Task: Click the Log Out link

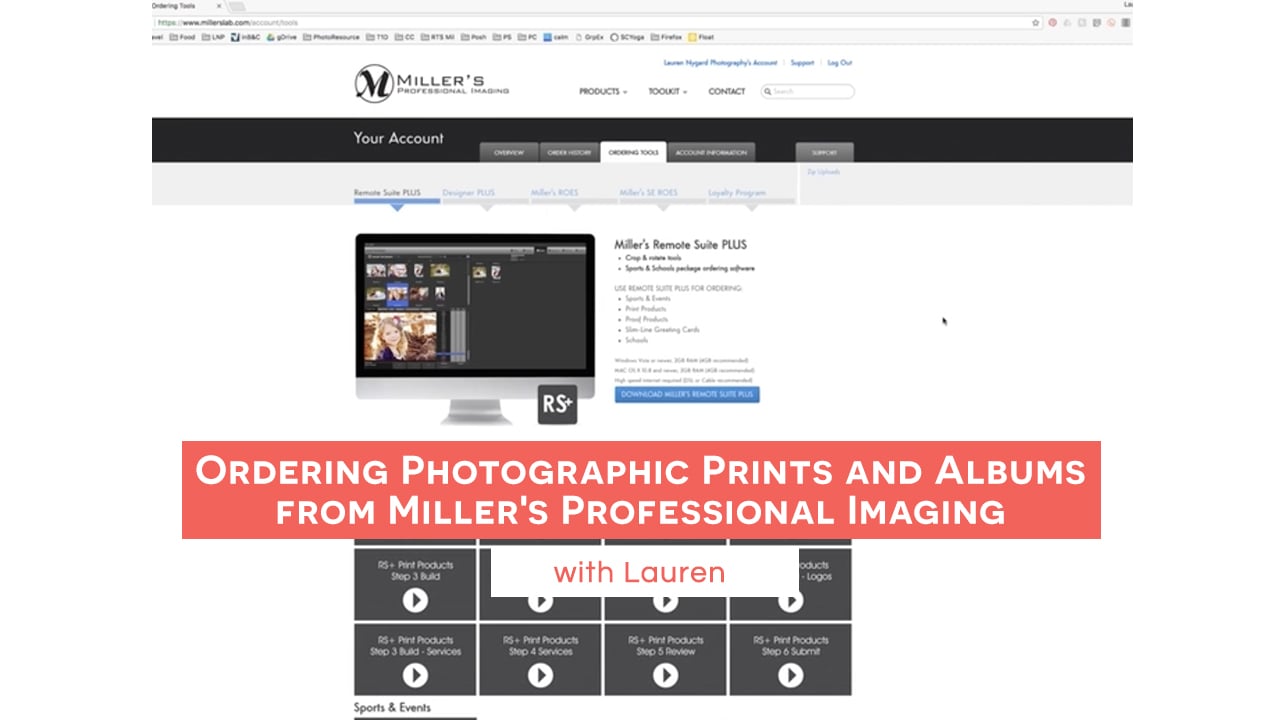Action: (x=839, y=62)
